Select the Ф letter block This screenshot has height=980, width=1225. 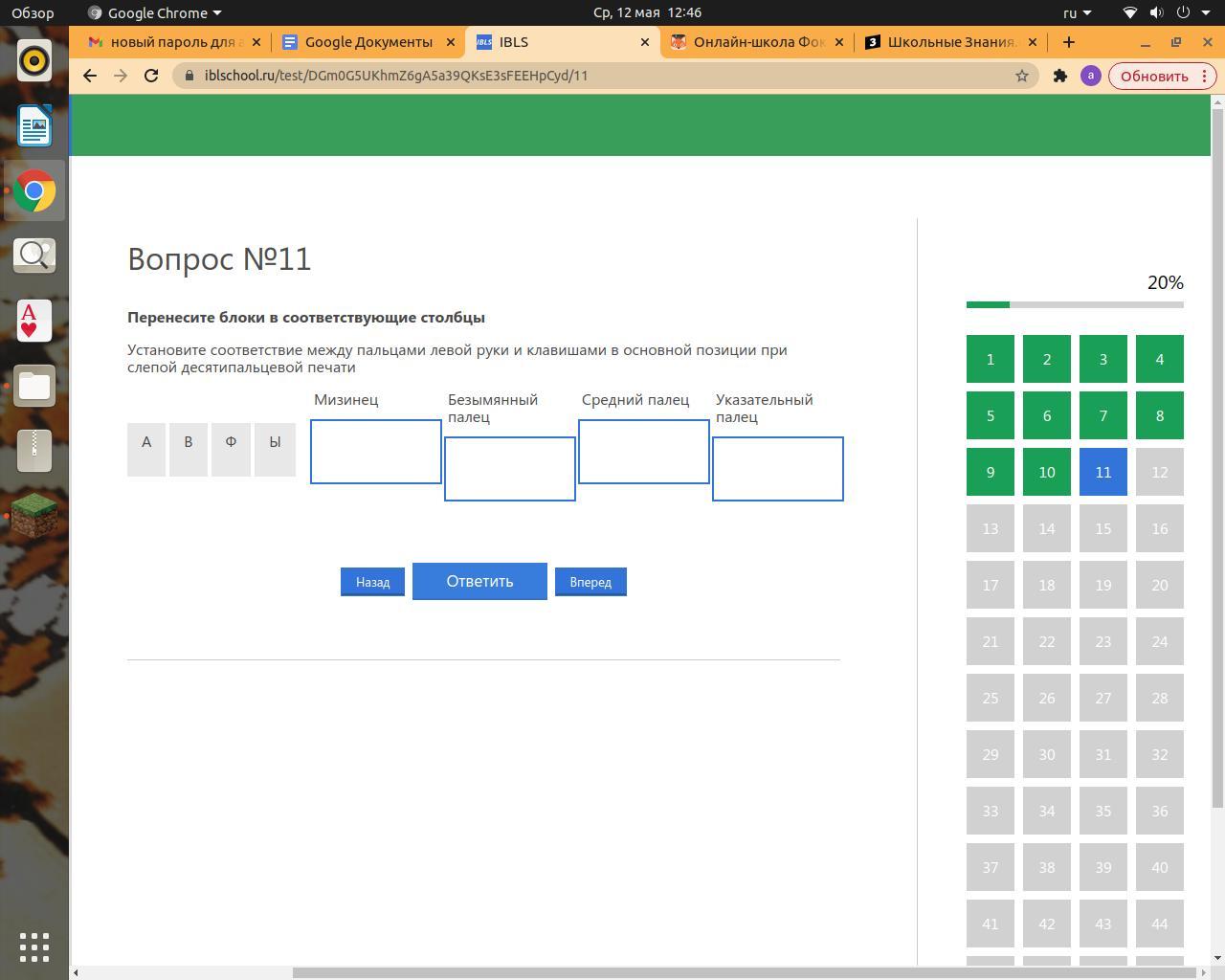click(231, 450)
